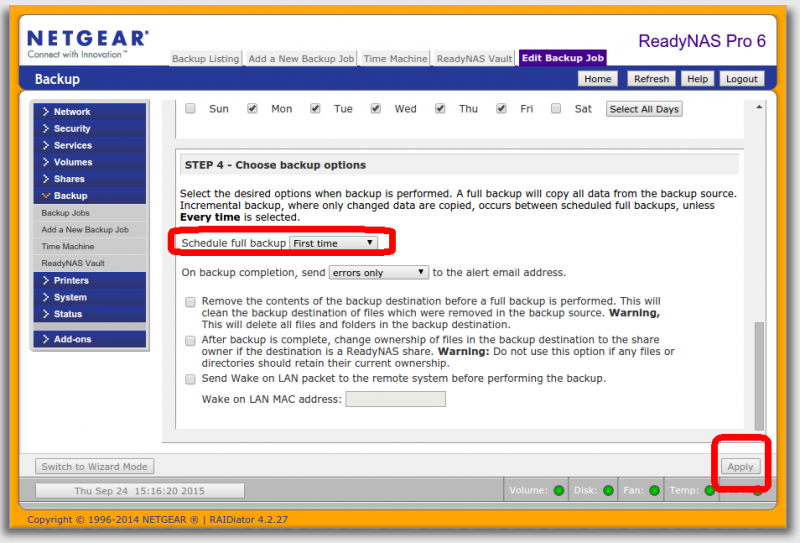This screenshot has width=800, height=543.
Task: Switch to the Backup Listing tab
Action: [x=206, y=59]
